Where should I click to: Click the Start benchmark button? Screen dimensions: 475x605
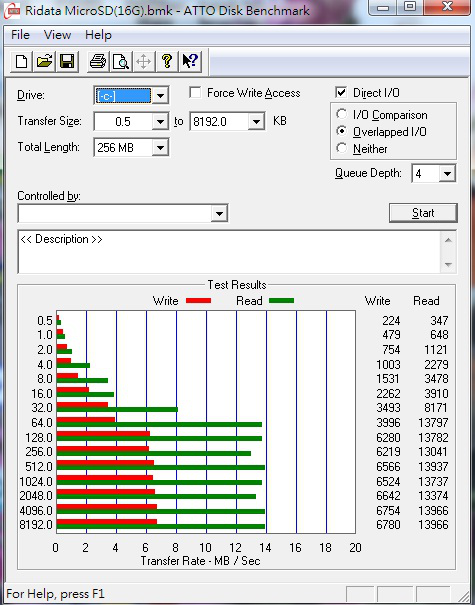(423, 213)
